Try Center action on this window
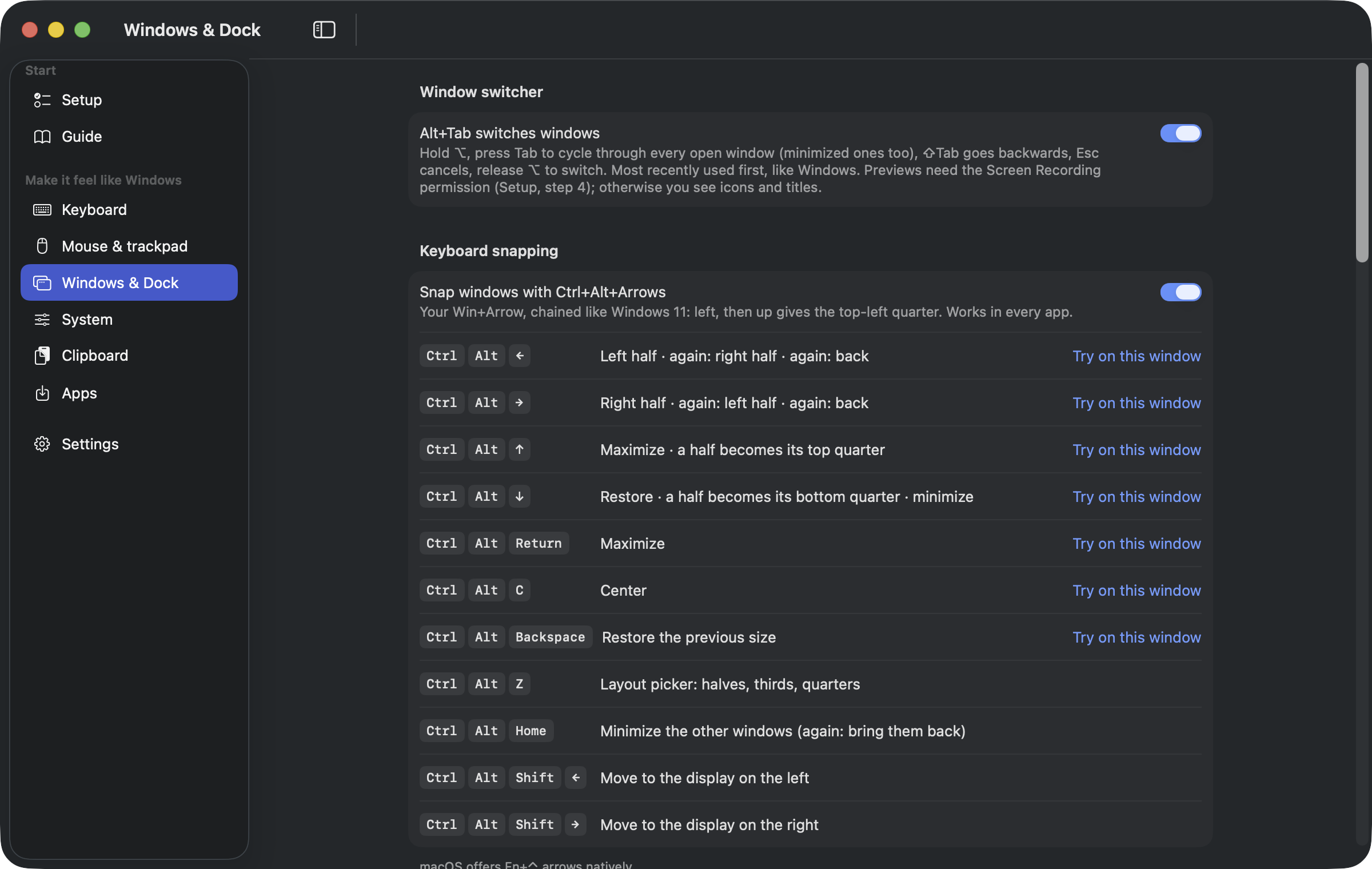Viewport: 1372px width, 869px height. tap(1136, 591)
